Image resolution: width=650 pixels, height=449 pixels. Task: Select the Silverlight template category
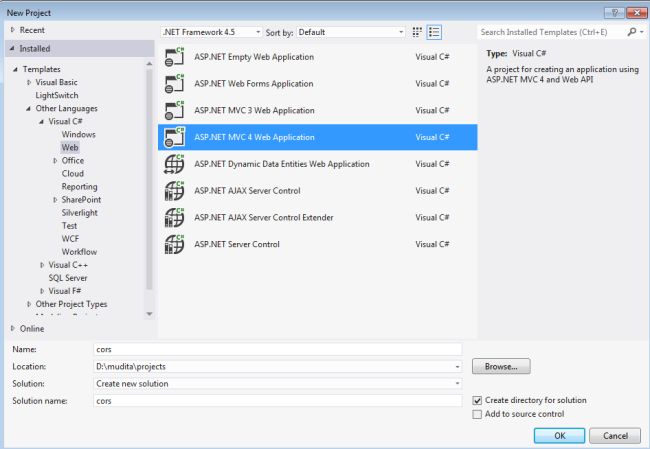click(80, 213)
